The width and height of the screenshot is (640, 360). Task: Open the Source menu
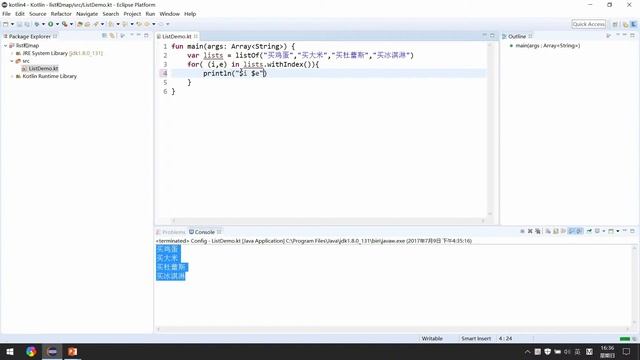tap(38, 14)
